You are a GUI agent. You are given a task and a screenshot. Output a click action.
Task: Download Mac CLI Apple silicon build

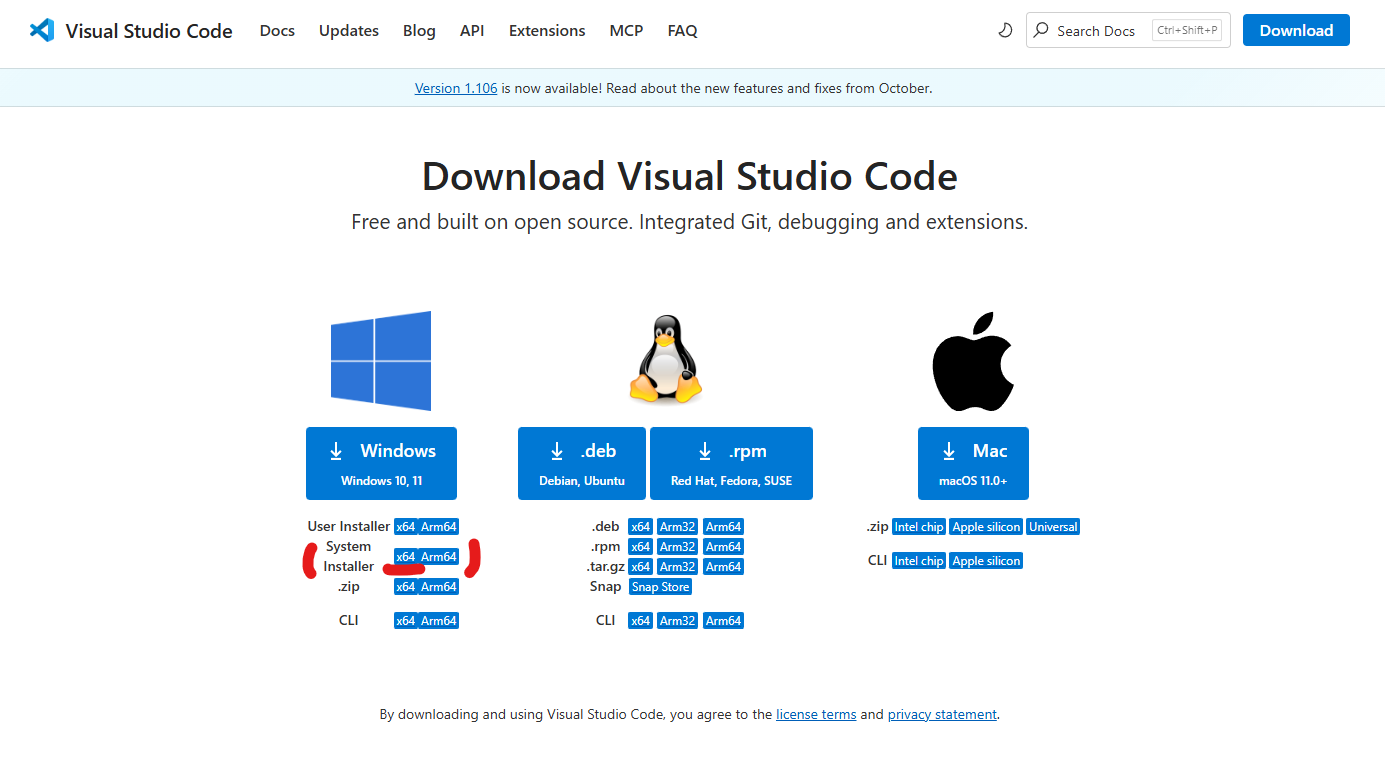click(x=986, y=561)
